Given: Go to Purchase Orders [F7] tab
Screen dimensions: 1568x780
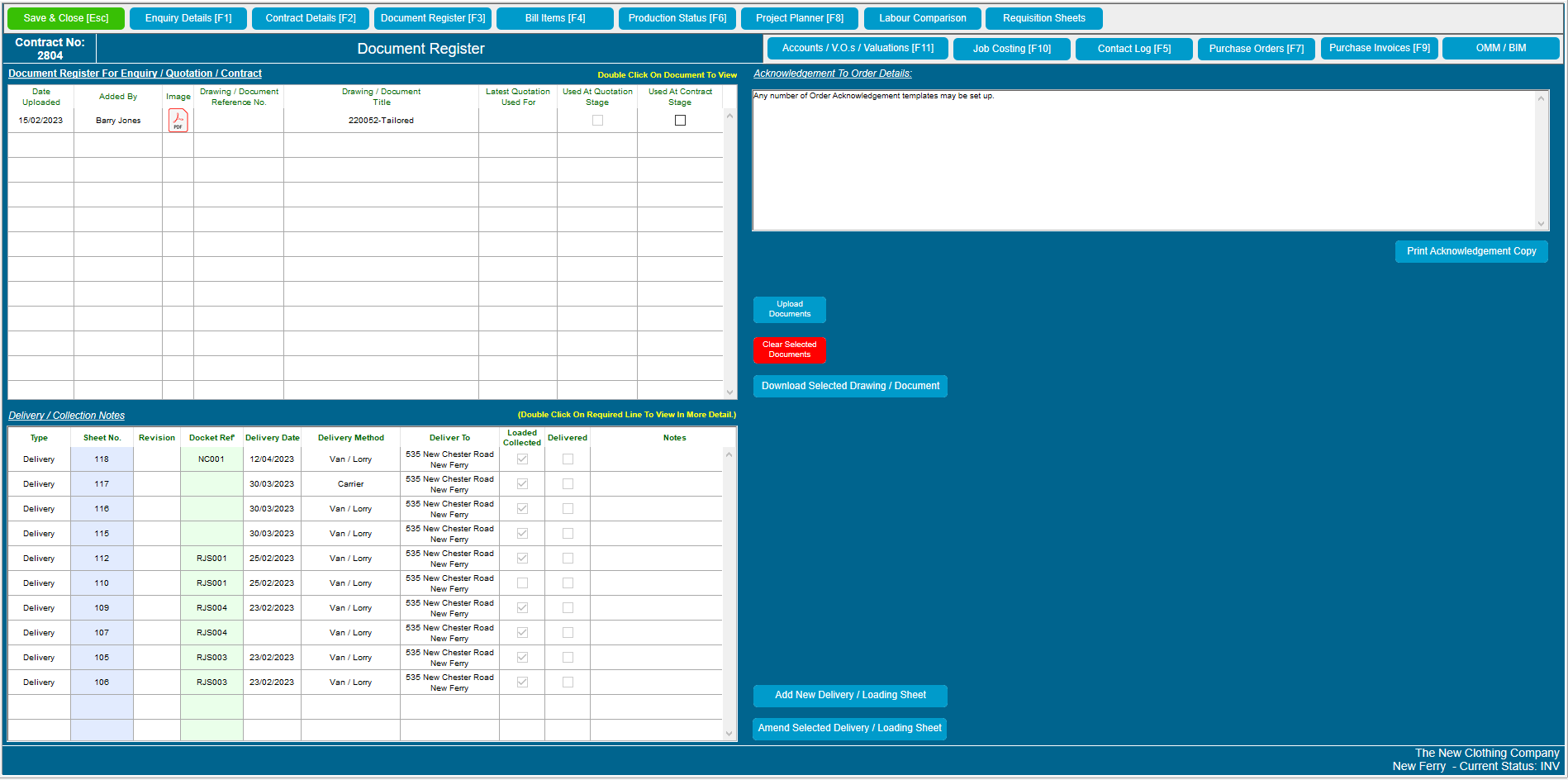Looking at the screenshot, I should tap(1256, 49).
